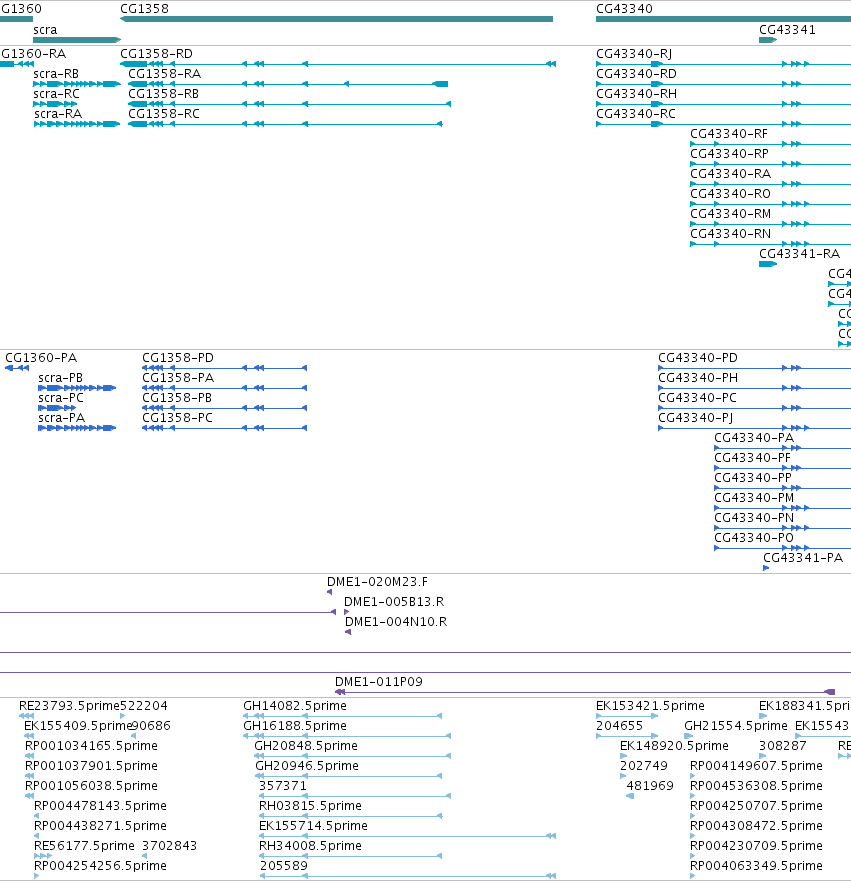The image size is (851, 881).
Task: Choose transcript scra-RA
Action: (58, 114)
